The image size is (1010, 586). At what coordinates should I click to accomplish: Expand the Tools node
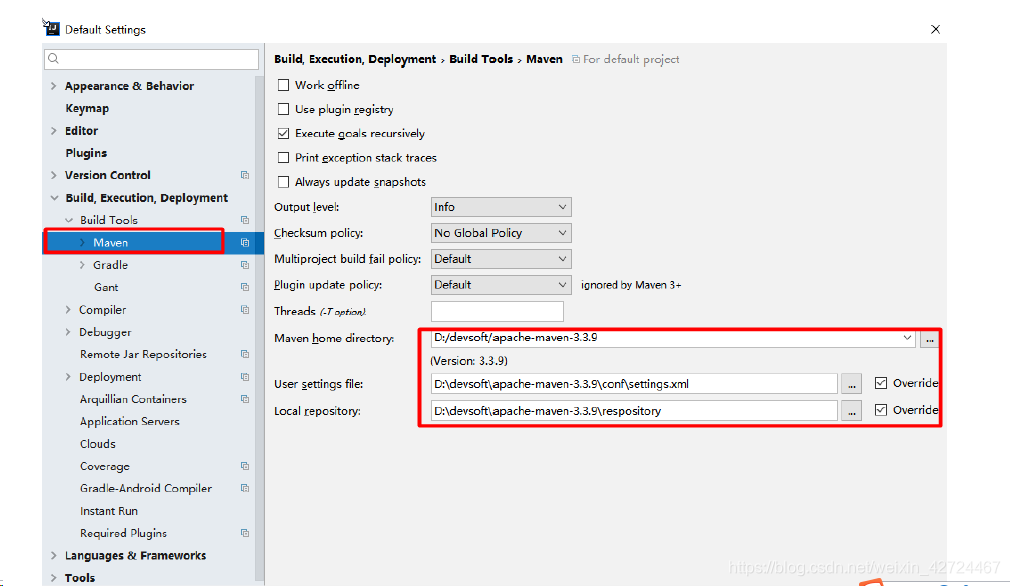point(53,578)
